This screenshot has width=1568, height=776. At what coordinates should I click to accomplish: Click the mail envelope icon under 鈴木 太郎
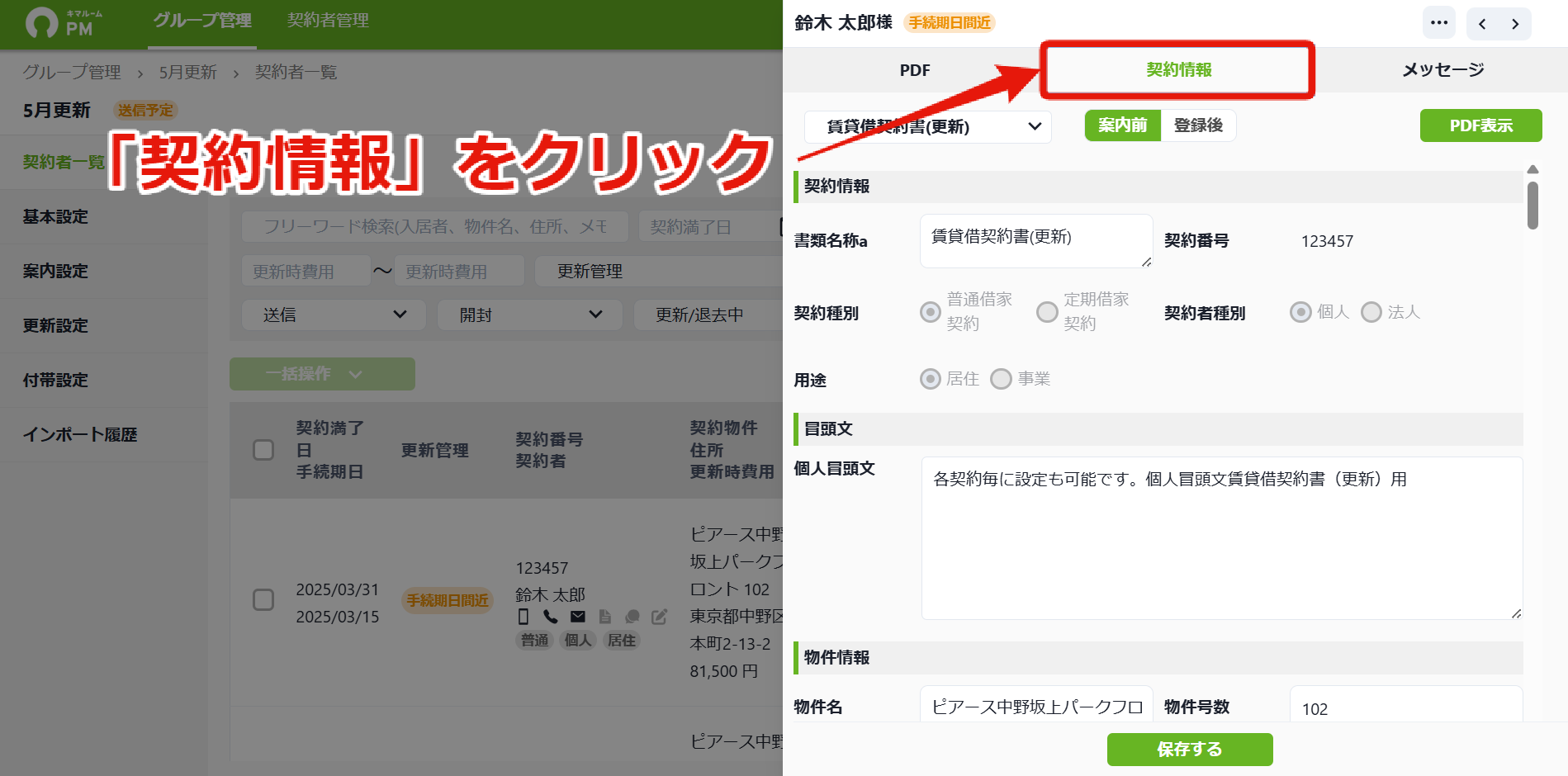click(578, 617)
